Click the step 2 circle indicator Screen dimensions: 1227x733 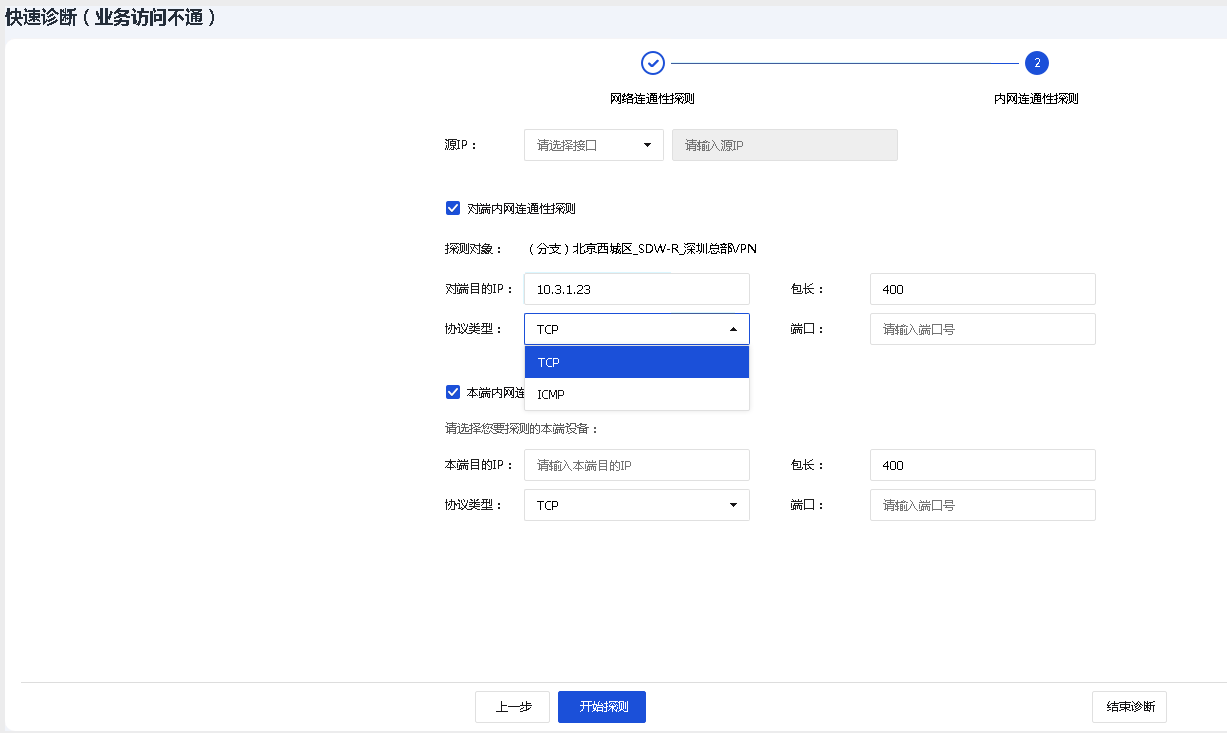[1037, 63]
